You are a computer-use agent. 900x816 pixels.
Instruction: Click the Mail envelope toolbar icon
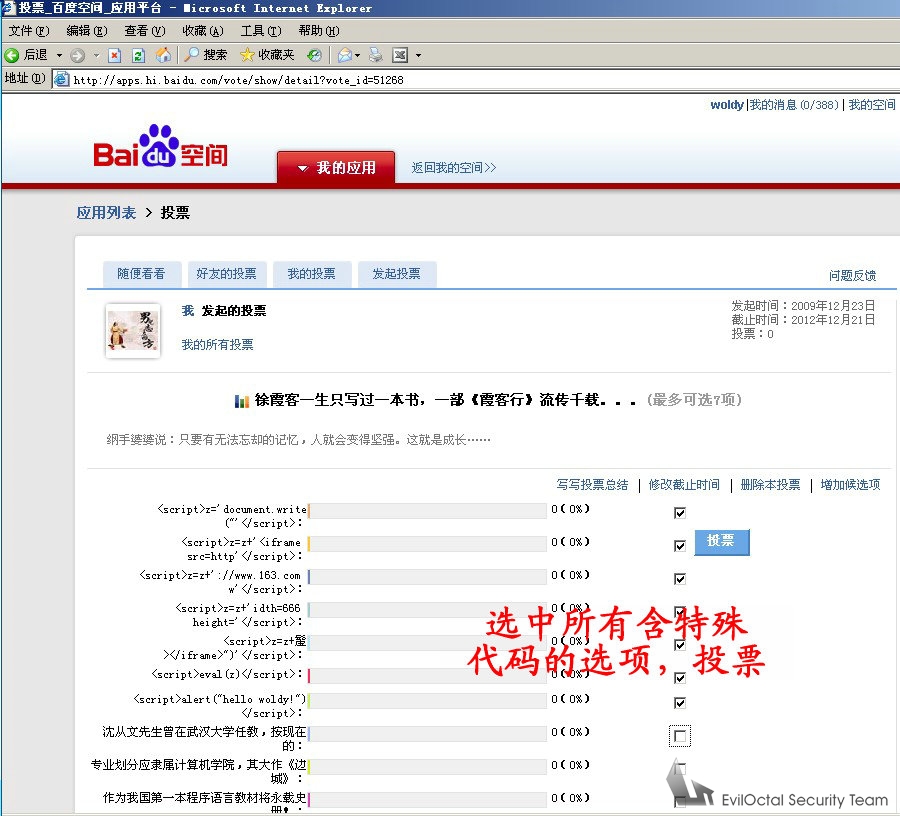coord(345,55)
